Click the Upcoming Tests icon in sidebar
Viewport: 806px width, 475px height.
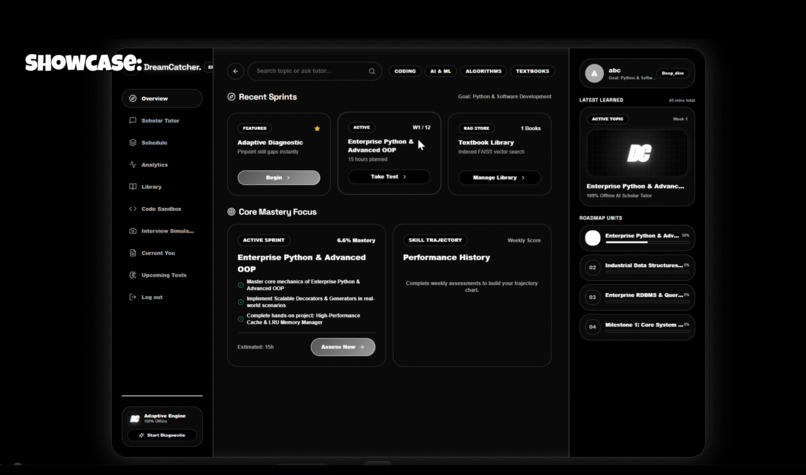coord(133,275)
